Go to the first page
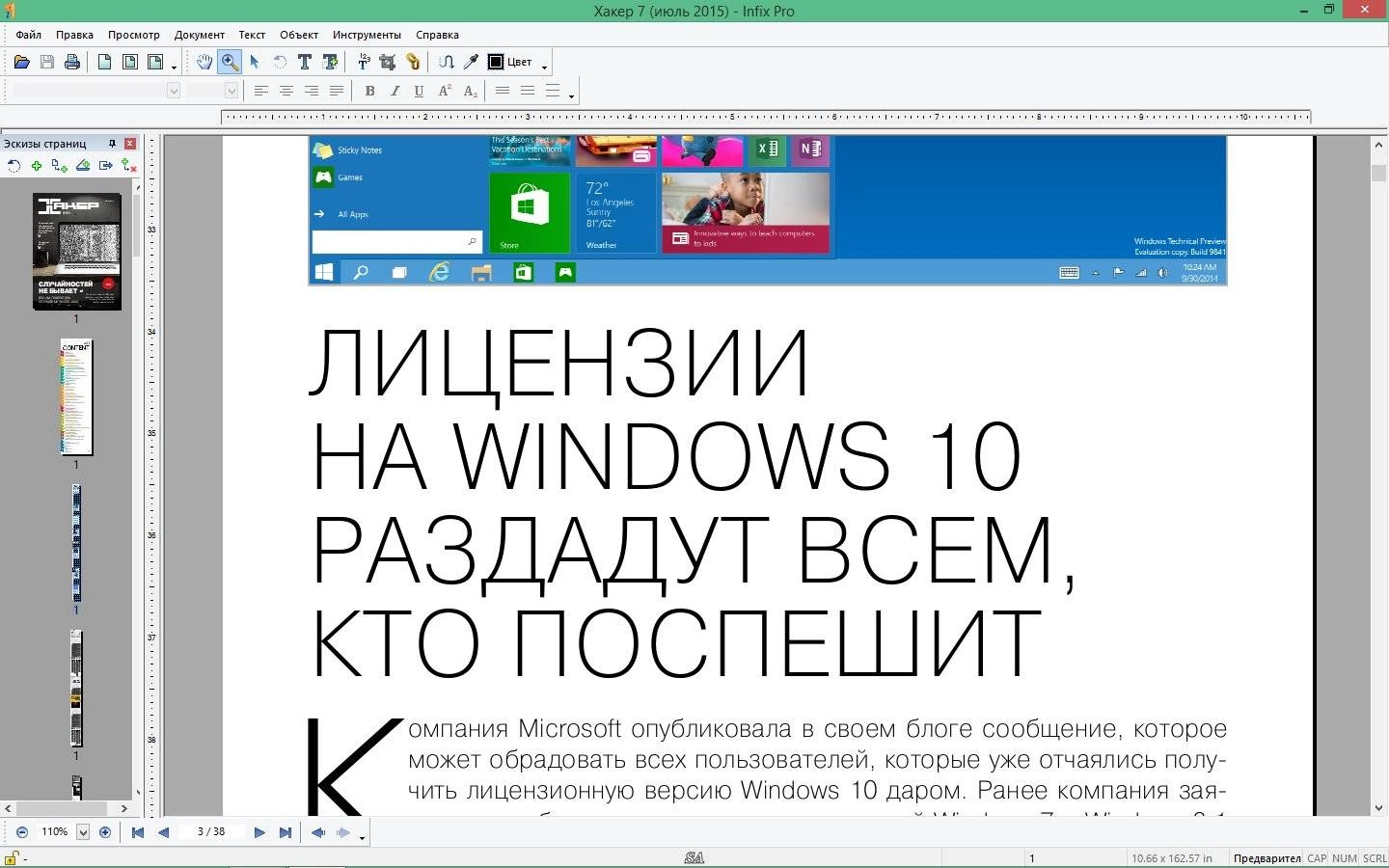 tap(138, 832)
